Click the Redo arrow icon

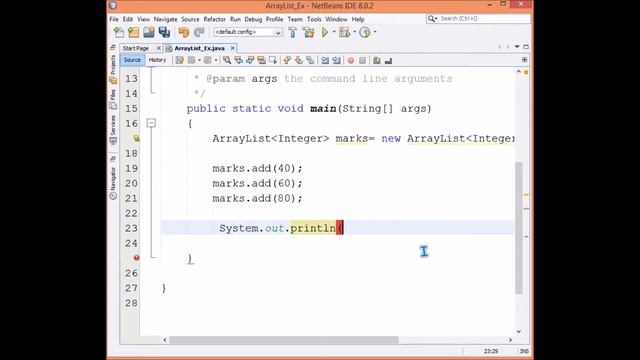click(199, 32)
